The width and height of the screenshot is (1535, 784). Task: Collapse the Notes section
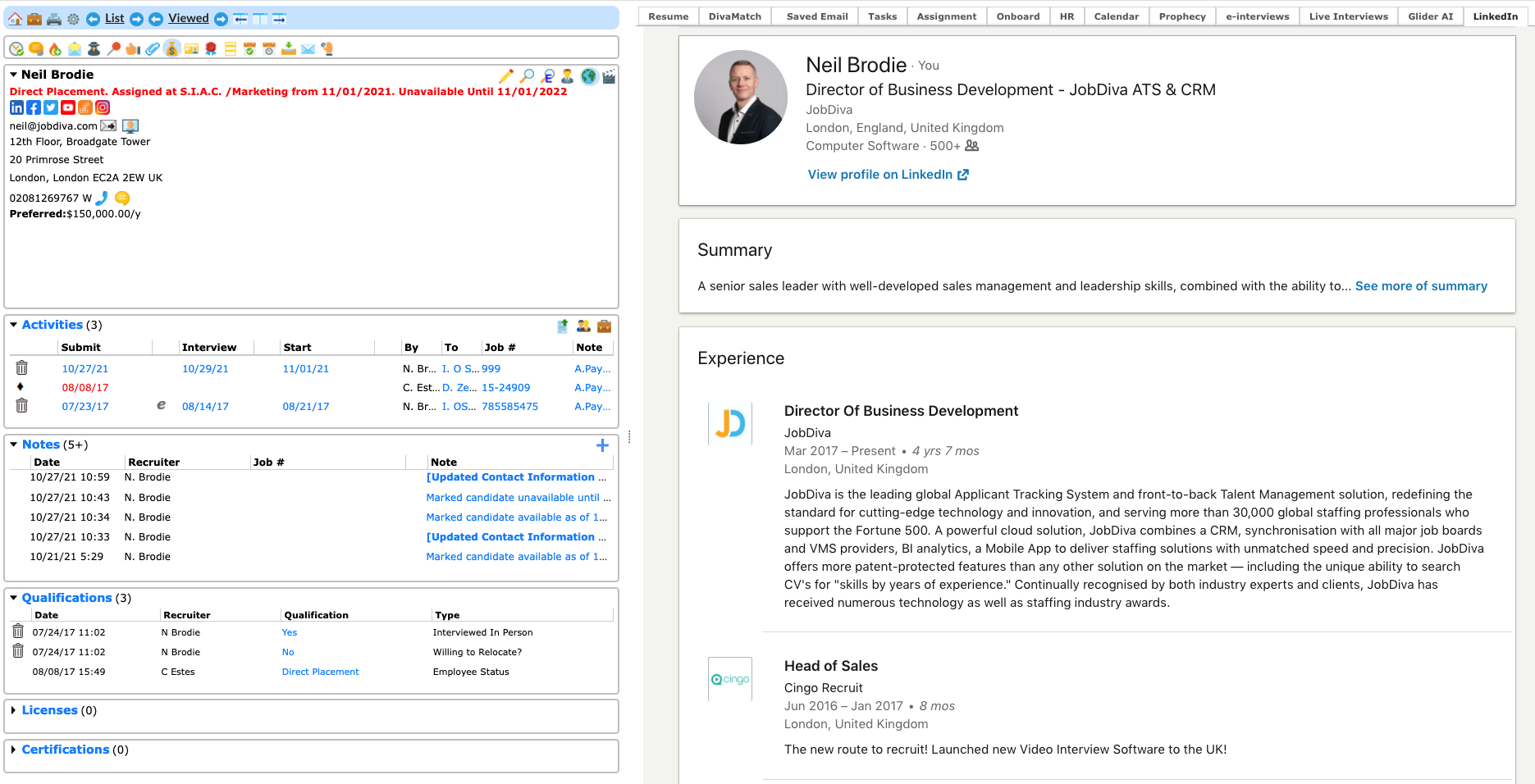(x=14, y=444)
